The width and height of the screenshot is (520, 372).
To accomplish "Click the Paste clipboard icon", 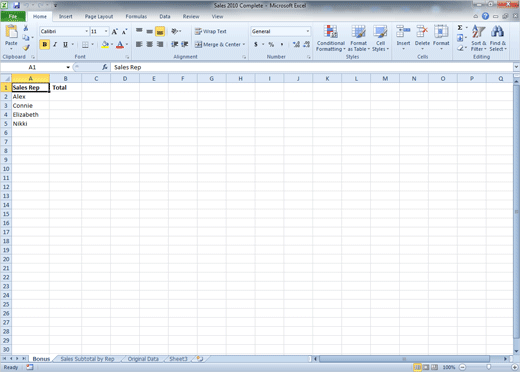I will tap(11, 32).
